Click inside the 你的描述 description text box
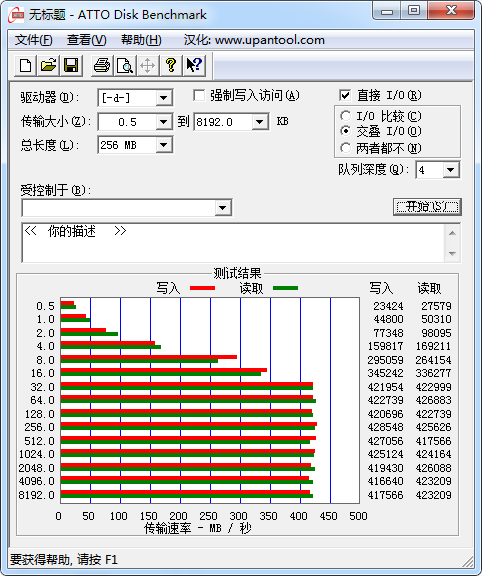The image size is (482, 576). click(x=233, y=242)
